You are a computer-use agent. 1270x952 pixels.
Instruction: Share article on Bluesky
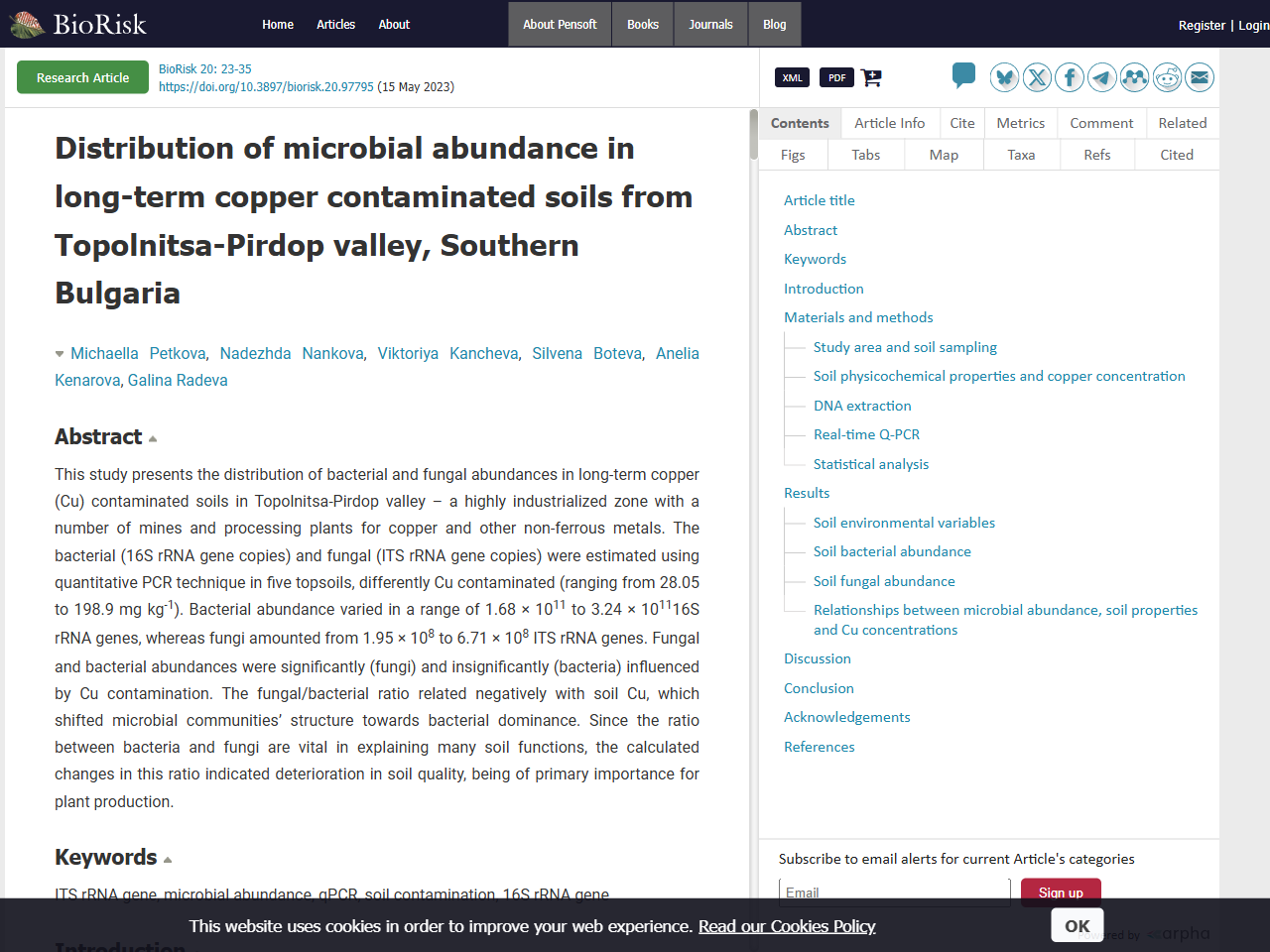[1005, 77]
